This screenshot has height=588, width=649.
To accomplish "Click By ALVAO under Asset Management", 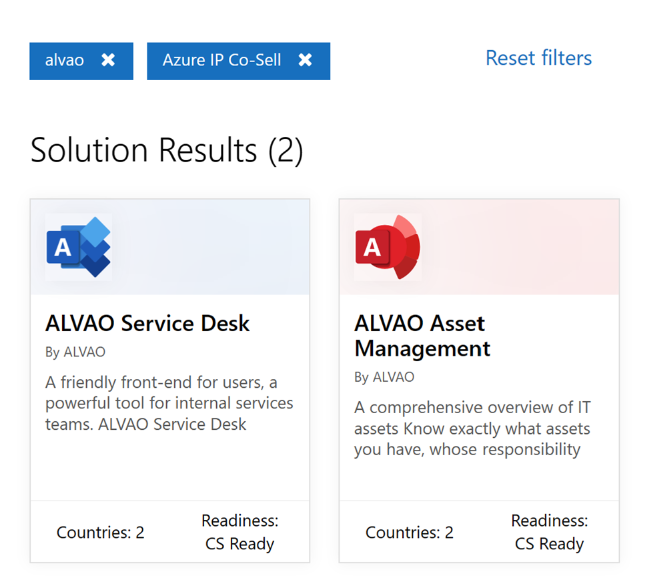I will (x=384, y=377).
